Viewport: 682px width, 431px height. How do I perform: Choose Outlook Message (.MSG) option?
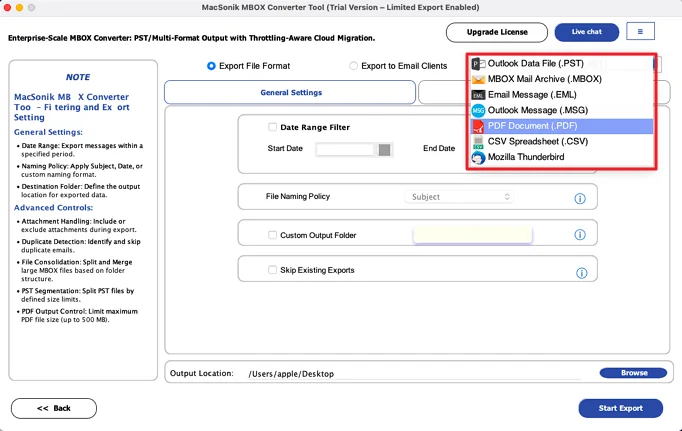[x=562, y=110]
